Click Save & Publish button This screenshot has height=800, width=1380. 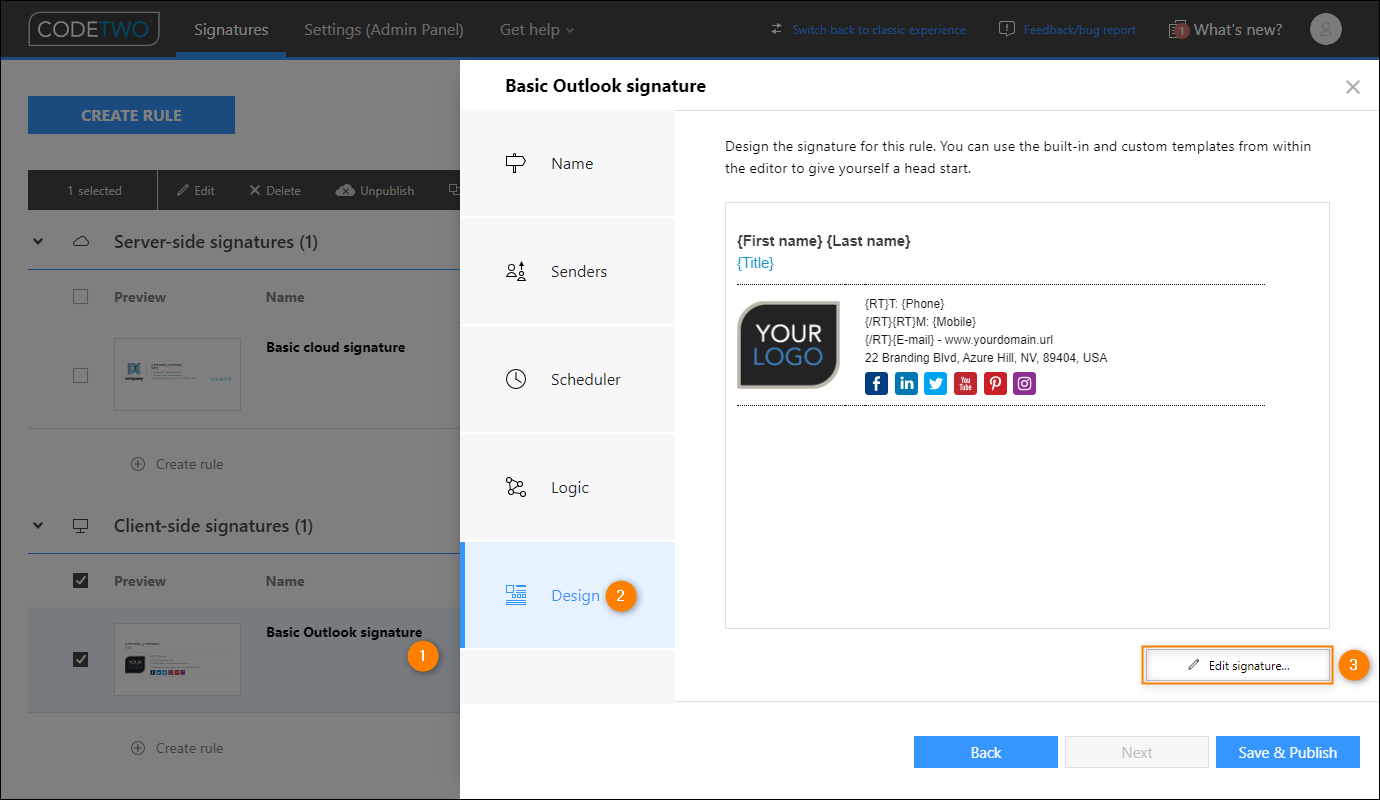[1288, 752]
